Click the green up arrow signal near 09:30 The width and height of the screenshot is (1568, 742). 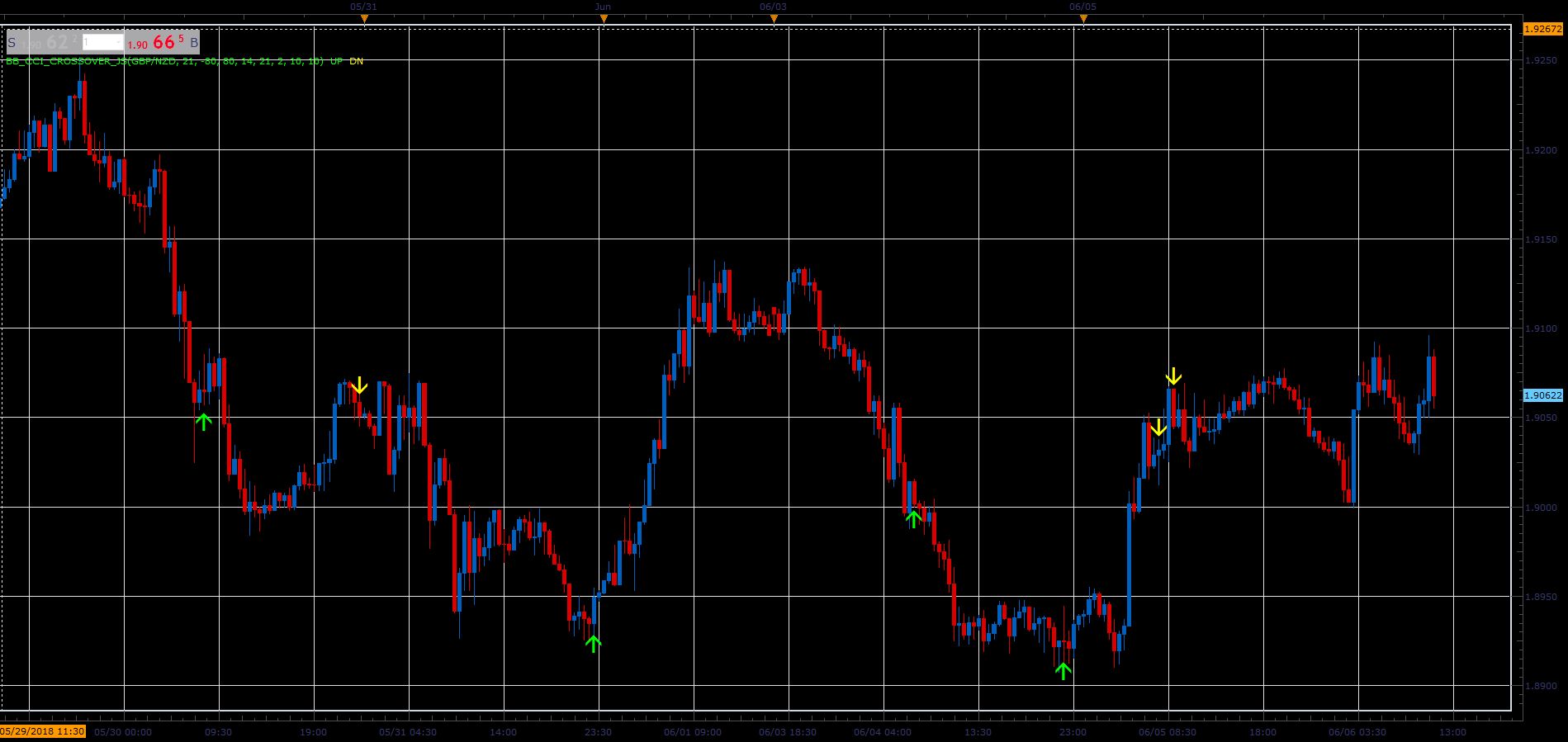click(204, 421)
